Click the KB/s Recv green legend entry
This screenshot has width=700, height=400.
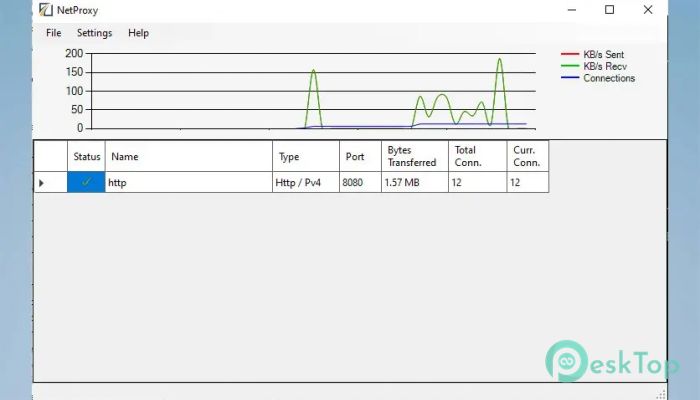pos(594,66)
